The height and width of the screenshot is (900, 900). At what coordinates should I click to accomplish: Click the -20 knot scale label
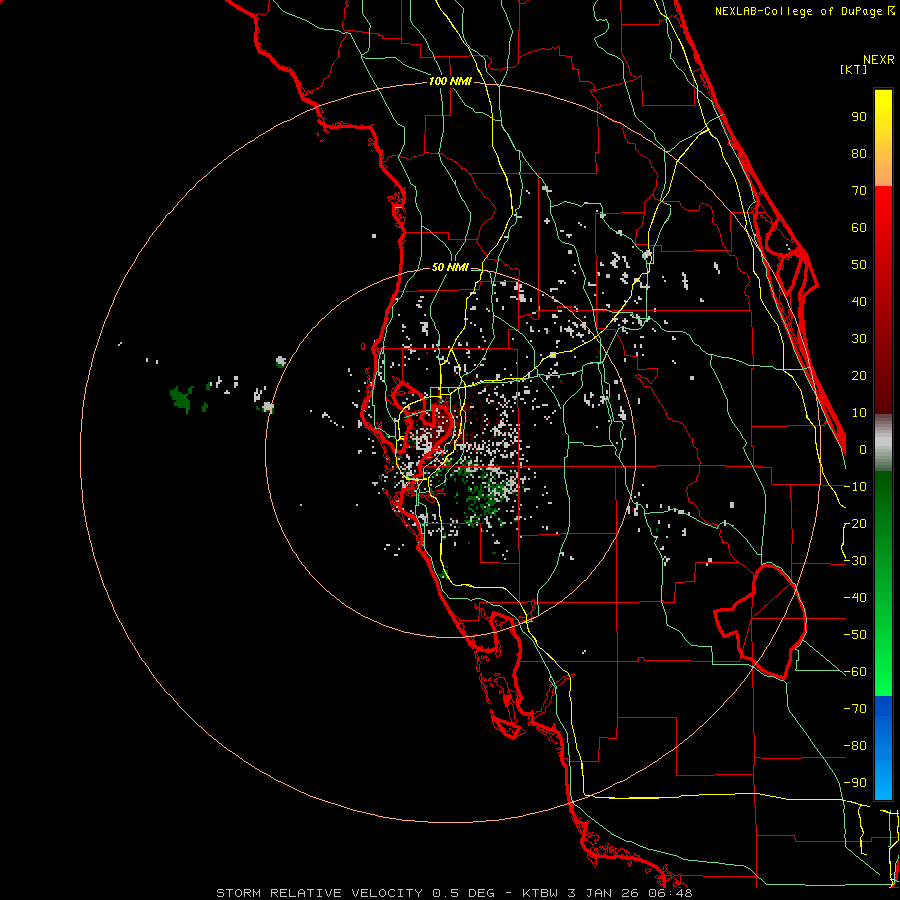856,523
